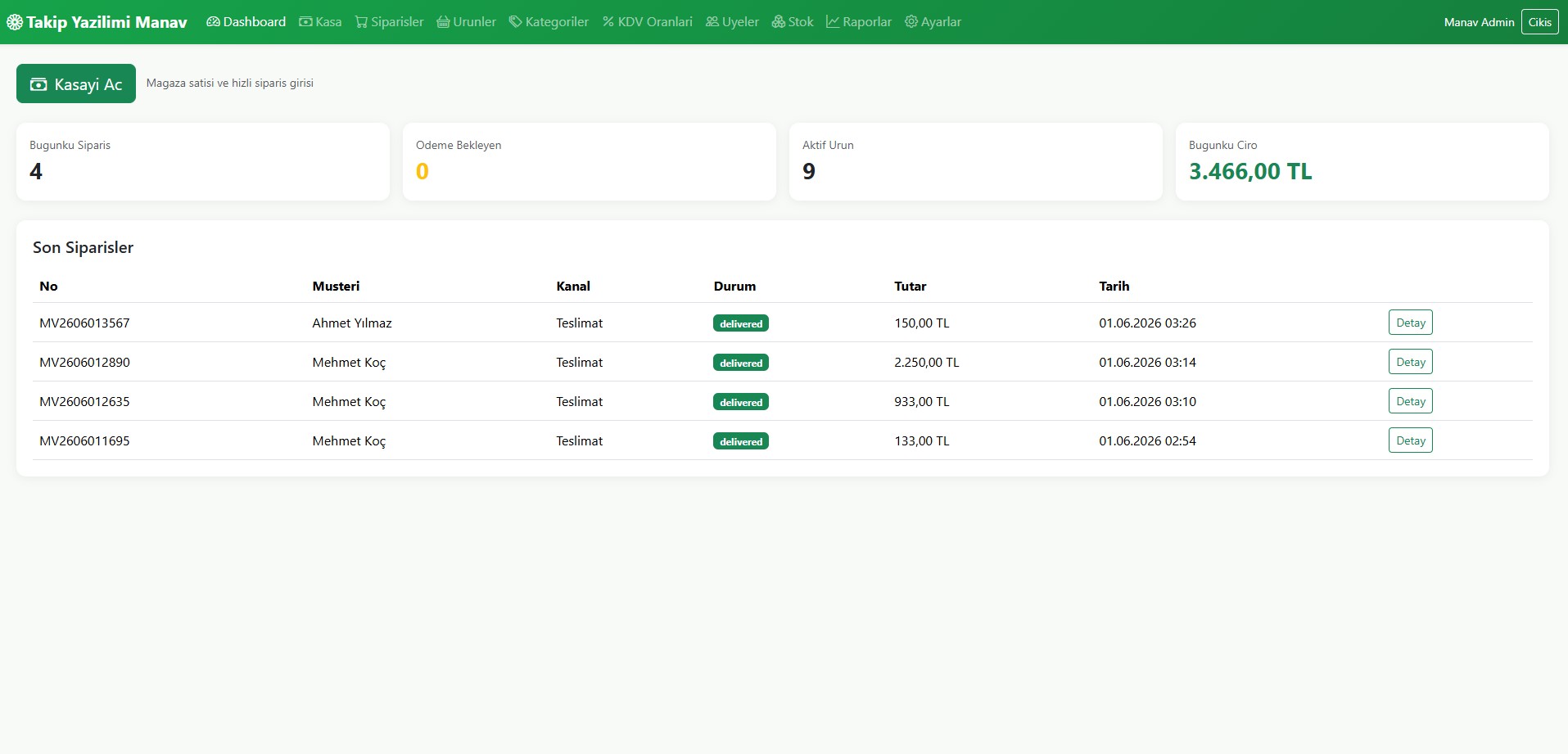
Task: Click the Odeme Bekleyen card
Action: [x=590, y=161]
